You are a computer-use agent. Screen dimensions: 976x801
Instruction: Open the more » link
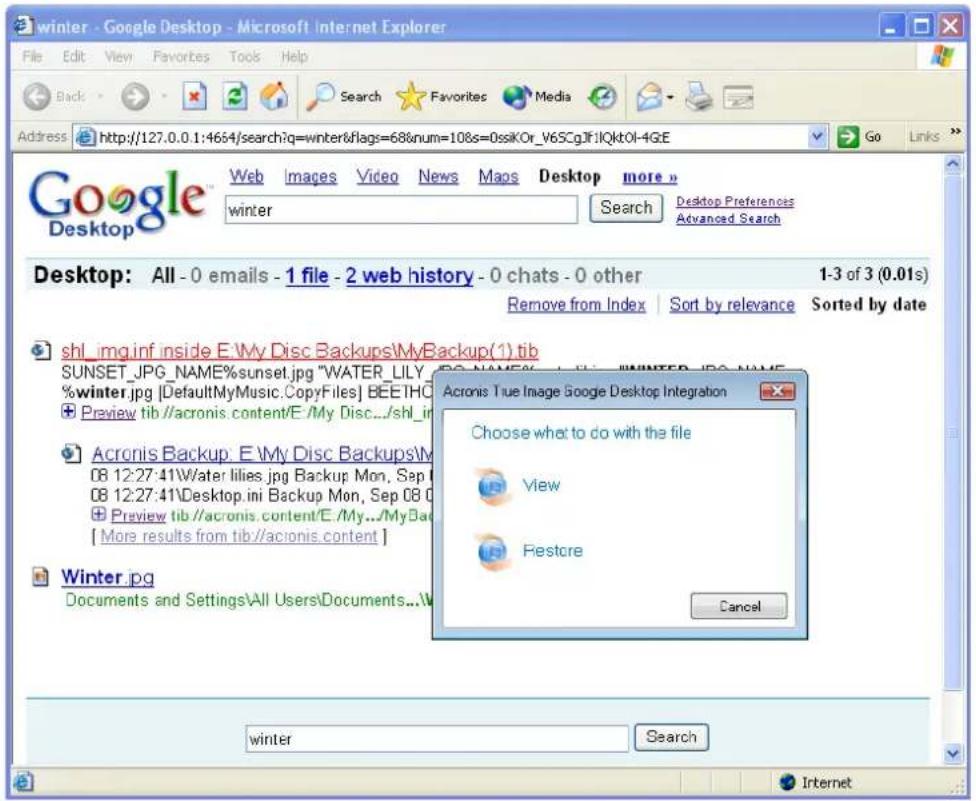(x=650, y=177)
